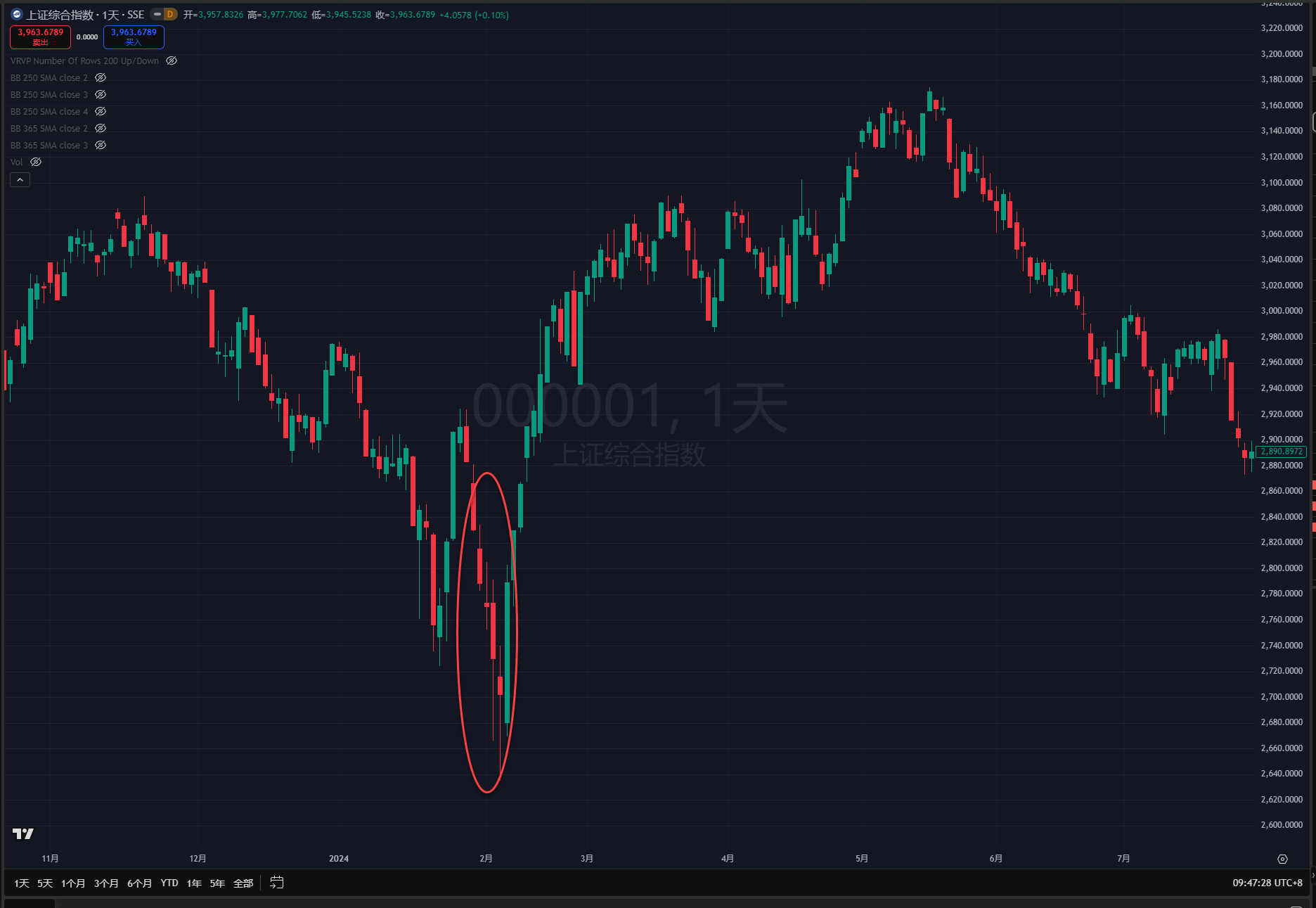Viewport: 1316px width, 908px height.
Task: Click the orange D data-status badge
Action: tap(170, 15)
